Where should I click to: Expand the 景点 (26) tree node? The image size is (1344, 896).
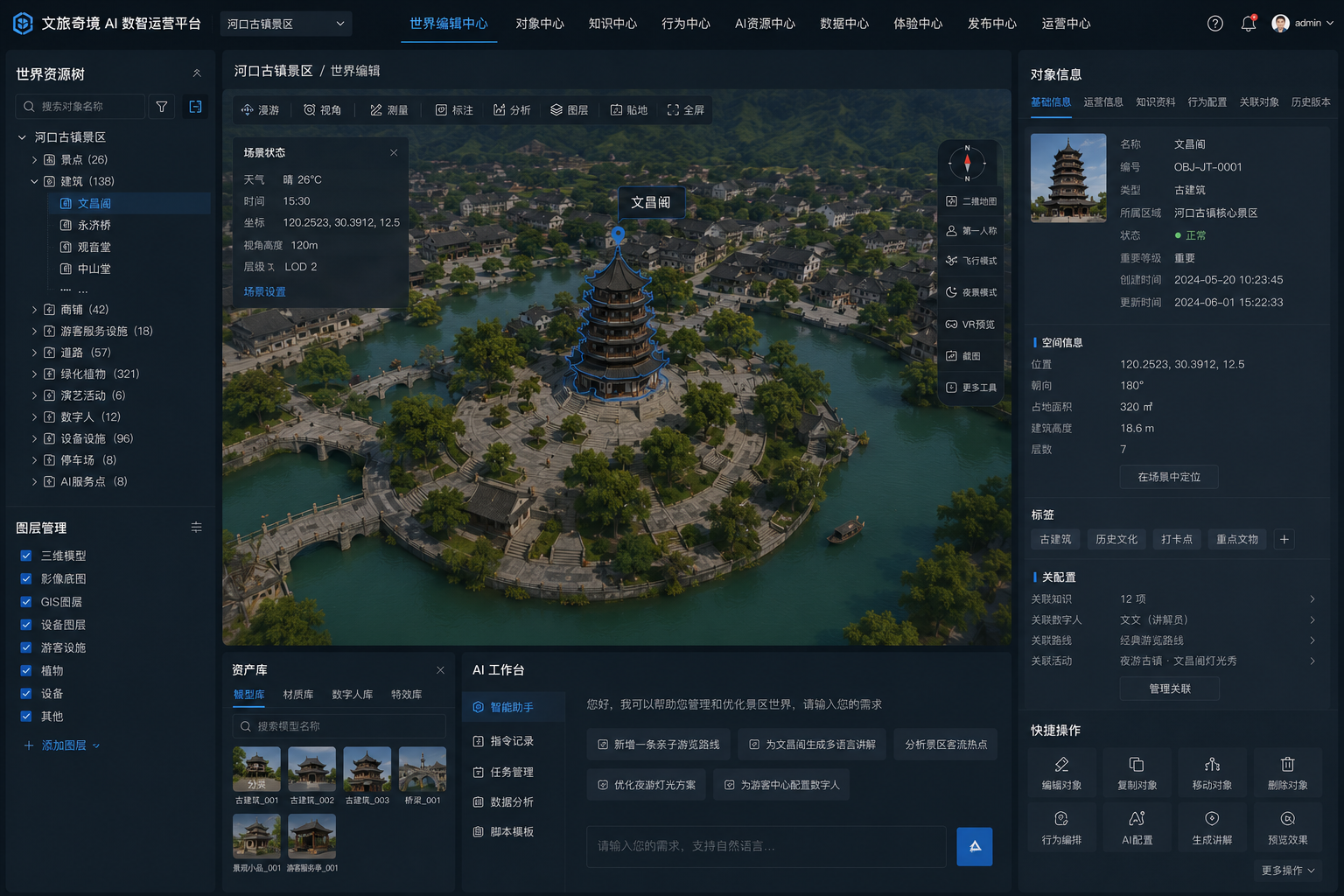point(34,160)
